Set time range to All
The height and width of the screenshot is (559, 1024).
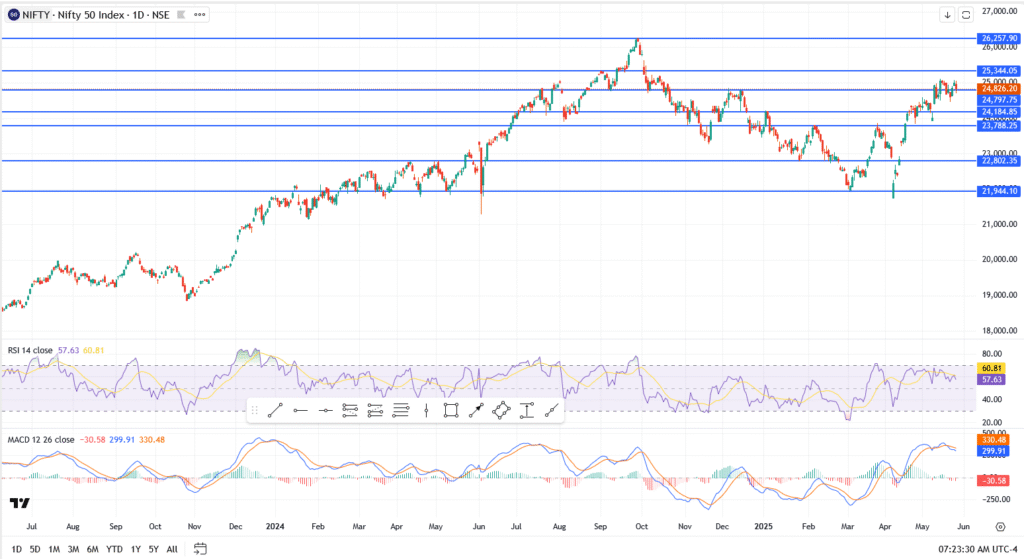pos(172,549)
